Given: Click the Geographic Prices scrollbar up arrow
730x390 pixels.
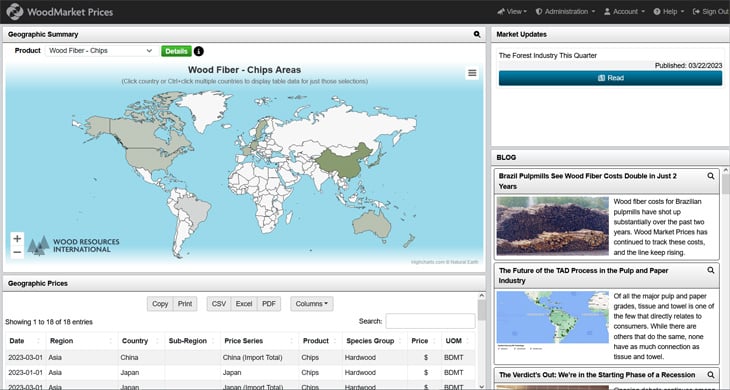Looking at the screenshot, I should click(x=481, y=296).
